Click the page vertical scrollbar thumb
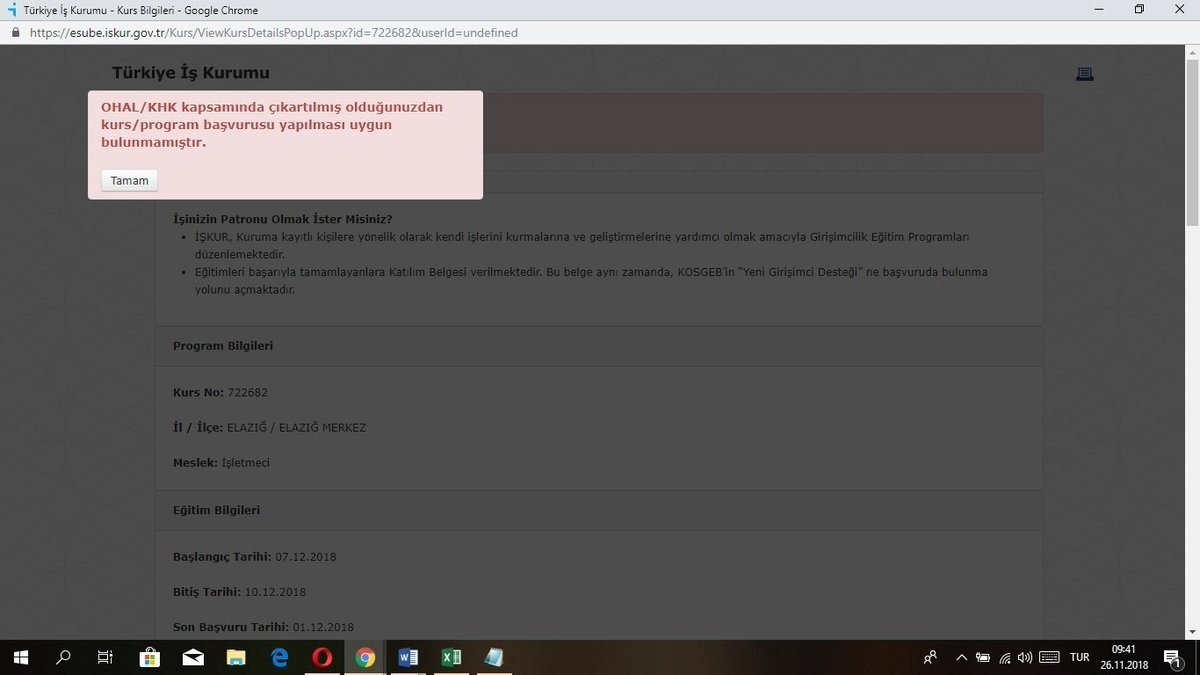Viewport: 1200px width, 675px height. click(x=1192, y=141)
